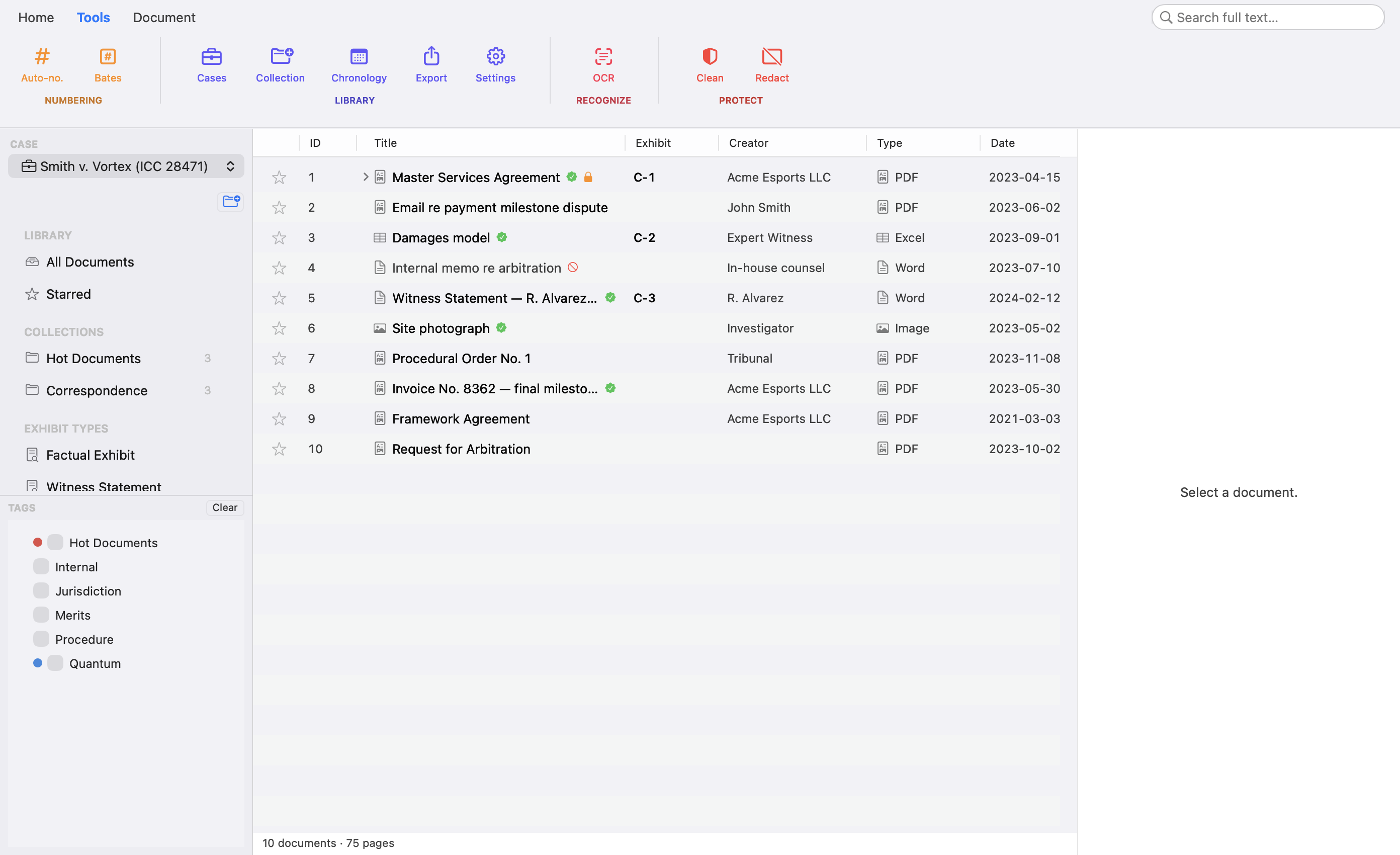The width and height of the screenshot is (1400, 855).
Task: Click the Excel type icon for Damages model
Action: pos(883,238)
